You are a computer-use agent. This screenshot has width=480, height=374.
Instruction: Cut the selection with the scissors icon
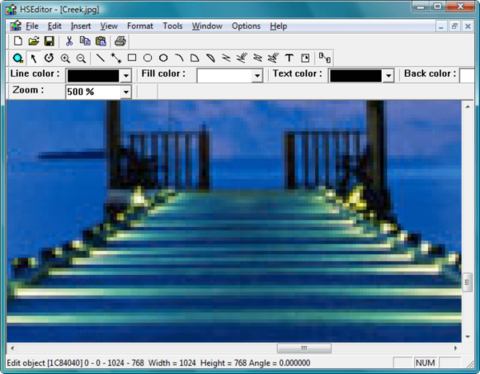[x=69, y=41]
